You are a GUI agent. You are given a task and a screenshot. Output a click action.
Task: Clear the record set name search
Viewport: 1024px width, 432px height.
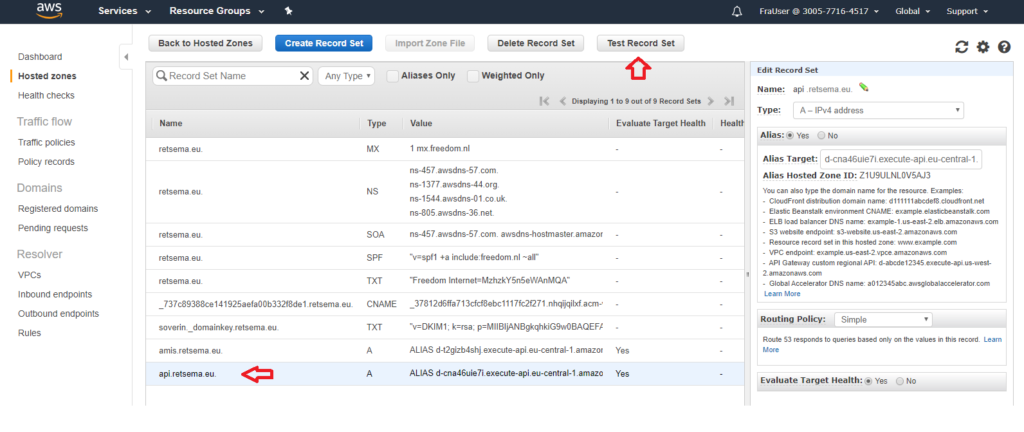point(305,75)
